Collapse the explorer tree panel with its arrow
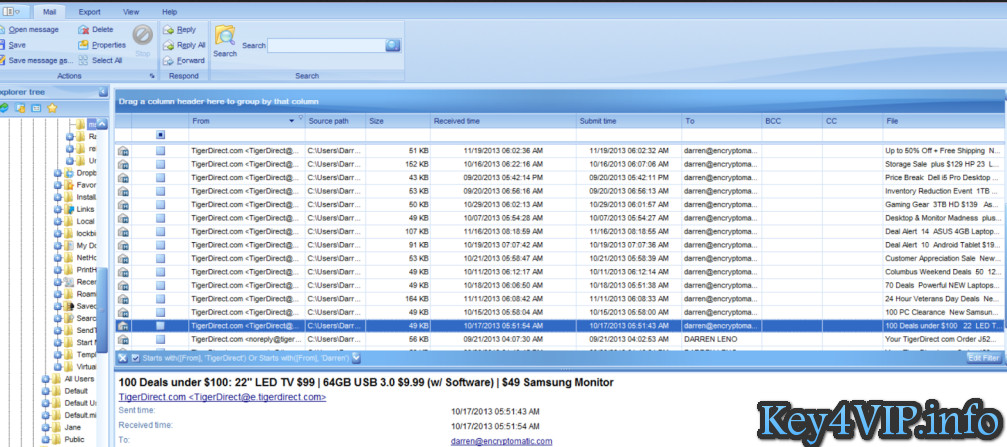This screenshot has height=447, width=1007. pyautogui.click(x=103, y=92)
